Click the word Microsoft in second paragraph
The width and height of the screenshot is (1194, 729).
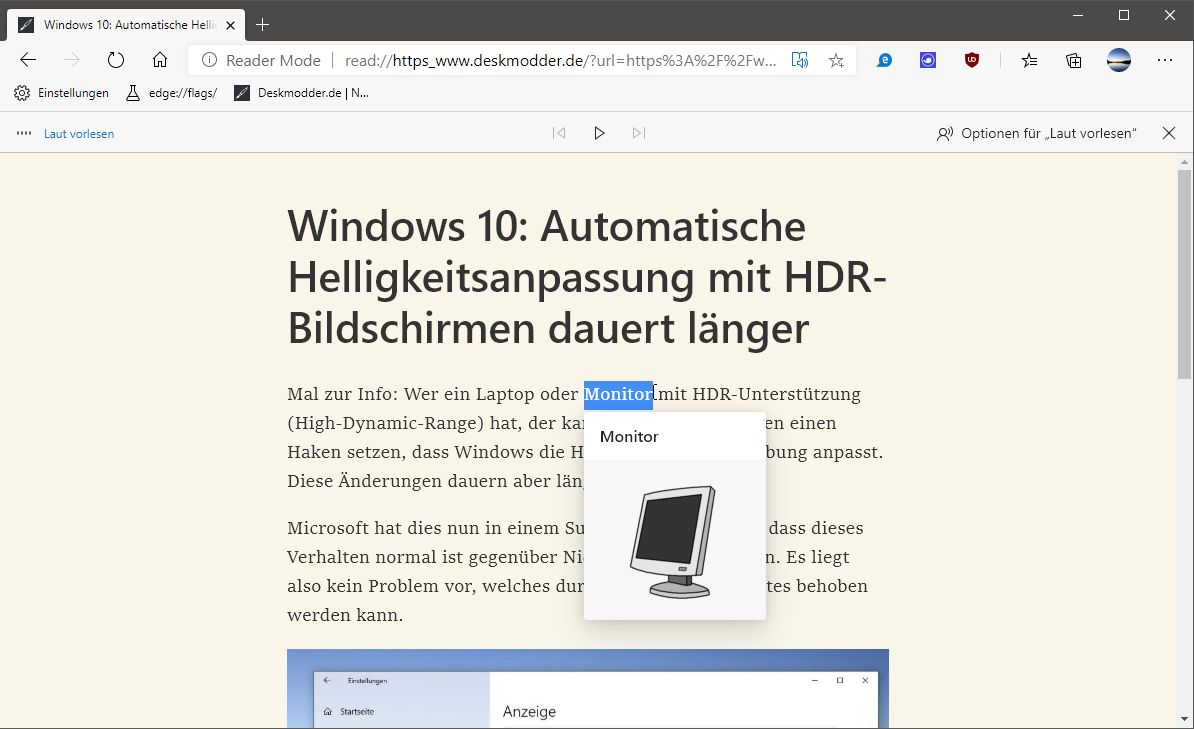(x=330, y=528)
